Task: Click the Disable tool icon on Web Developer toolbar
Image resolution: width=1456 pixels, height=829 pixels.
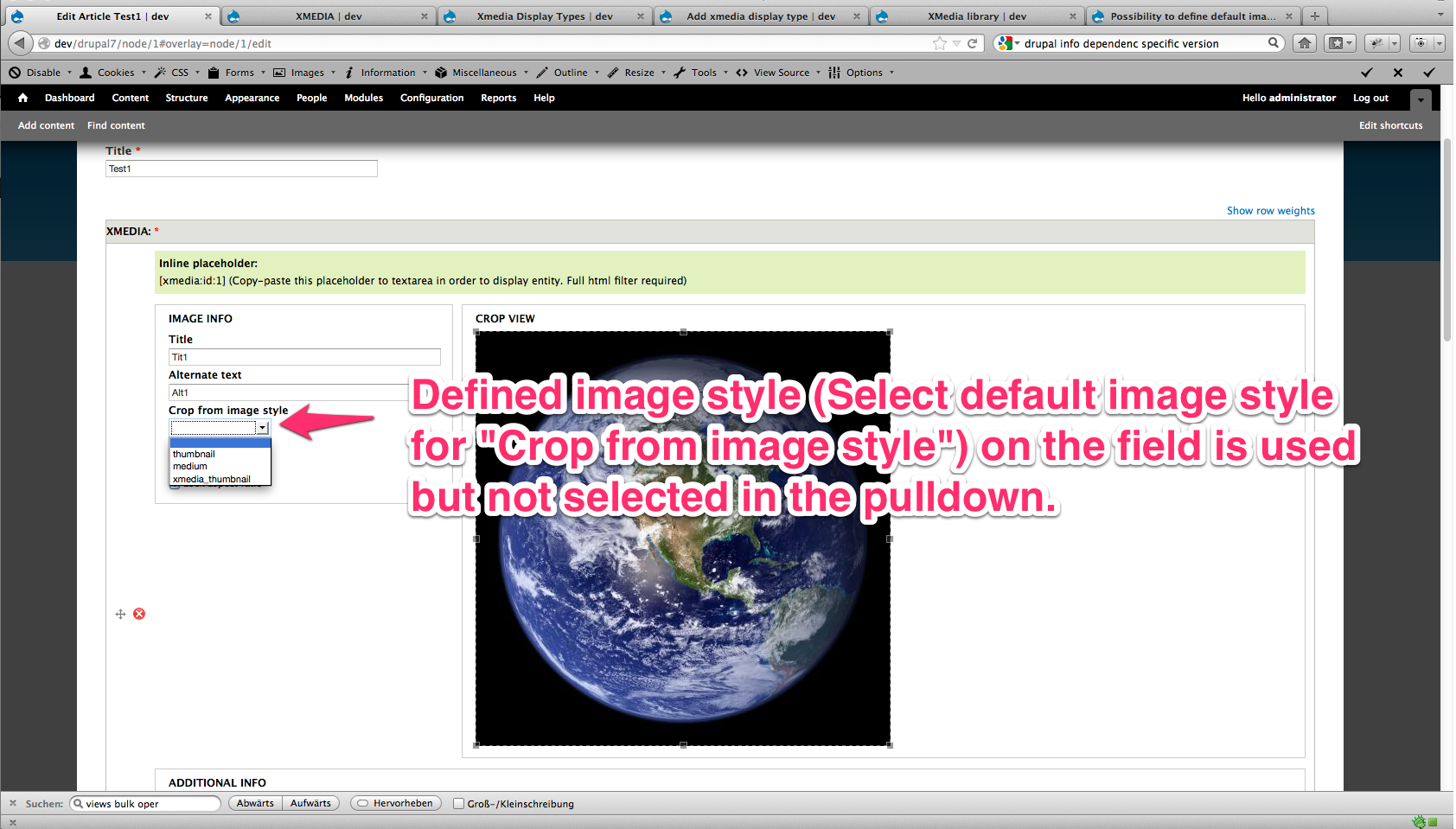Action: click(15, 72)
